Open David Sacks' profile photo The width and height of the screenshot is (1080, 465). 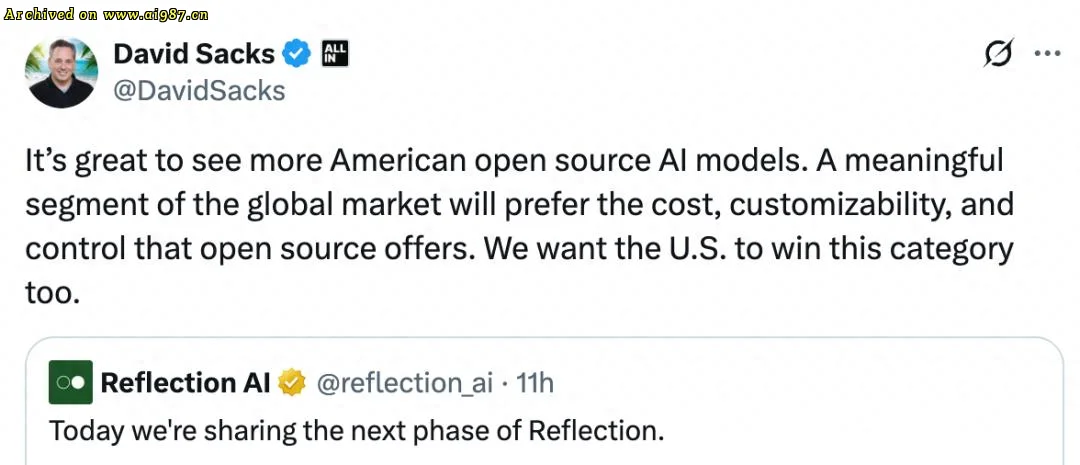click(62, 72)
